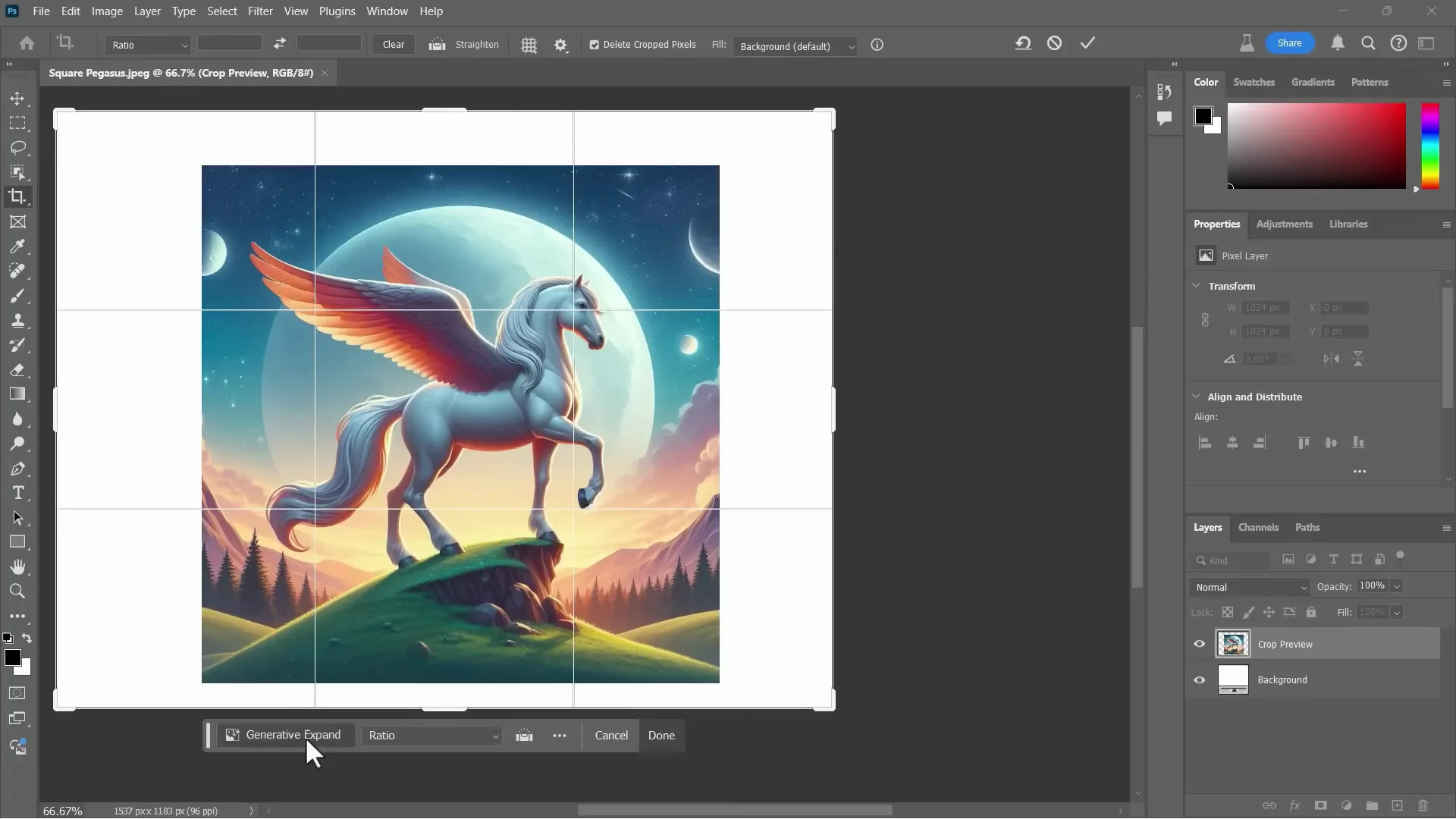Create a new layer
1456x819 pixels.
coord(1396,805)
